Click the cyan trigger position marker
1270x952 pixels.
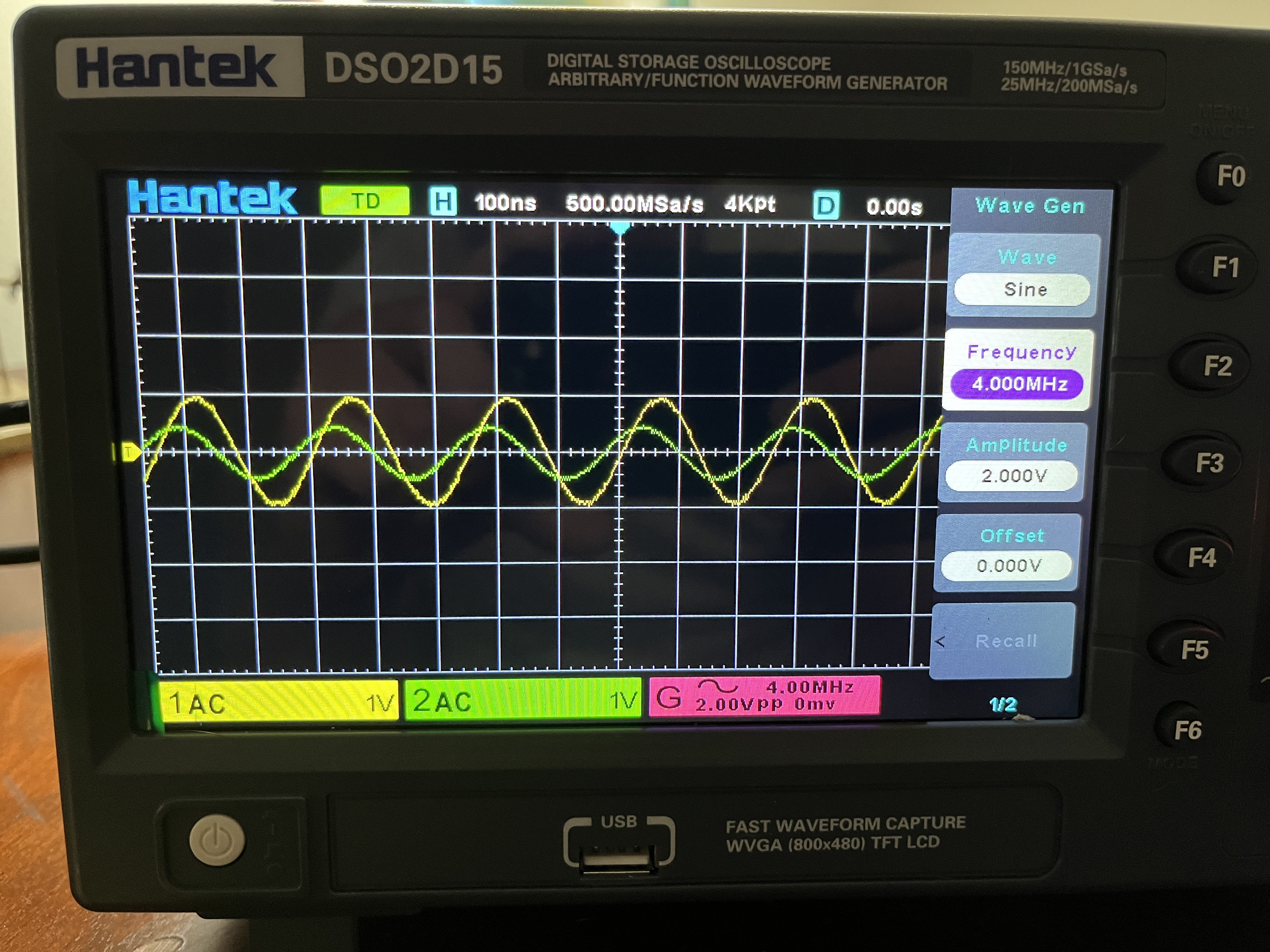click(x=620, y=229)
